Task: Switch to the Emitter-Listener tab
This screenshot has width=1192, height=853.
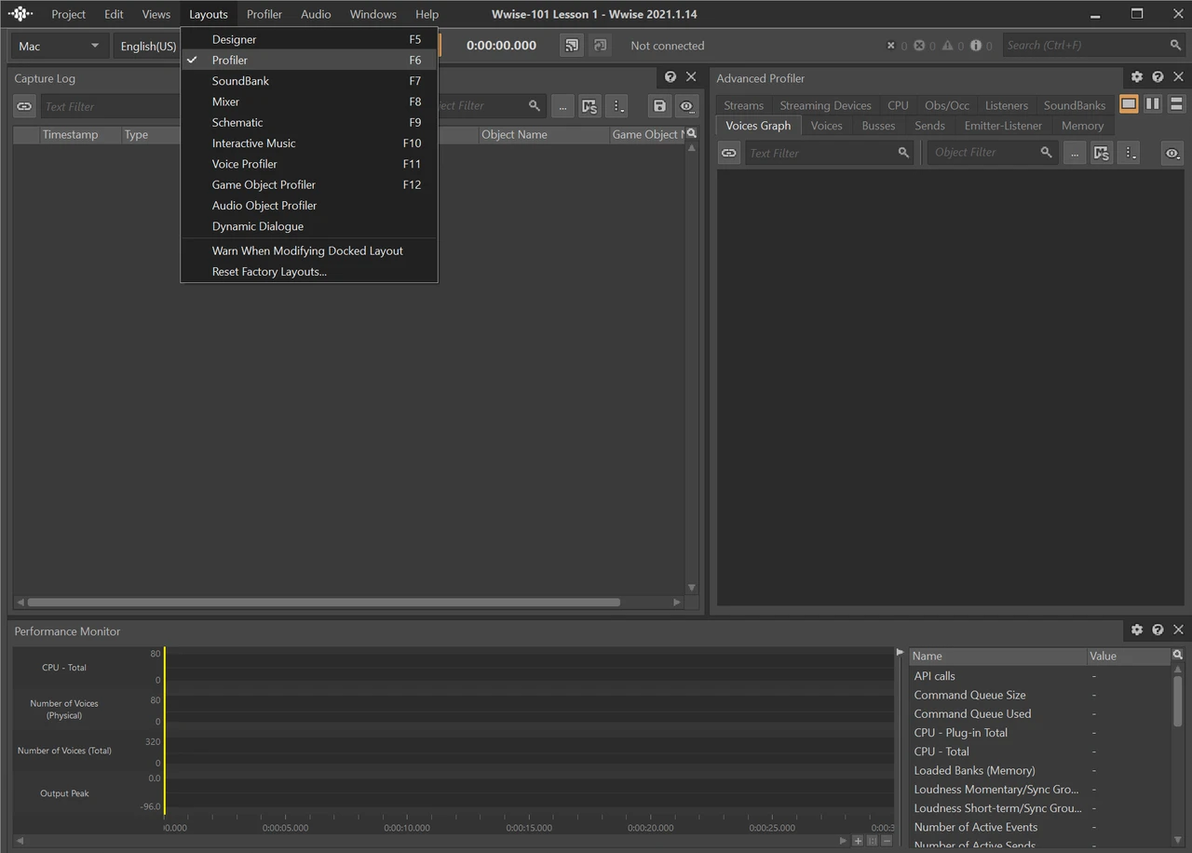Action: (x=1003, y=125)
